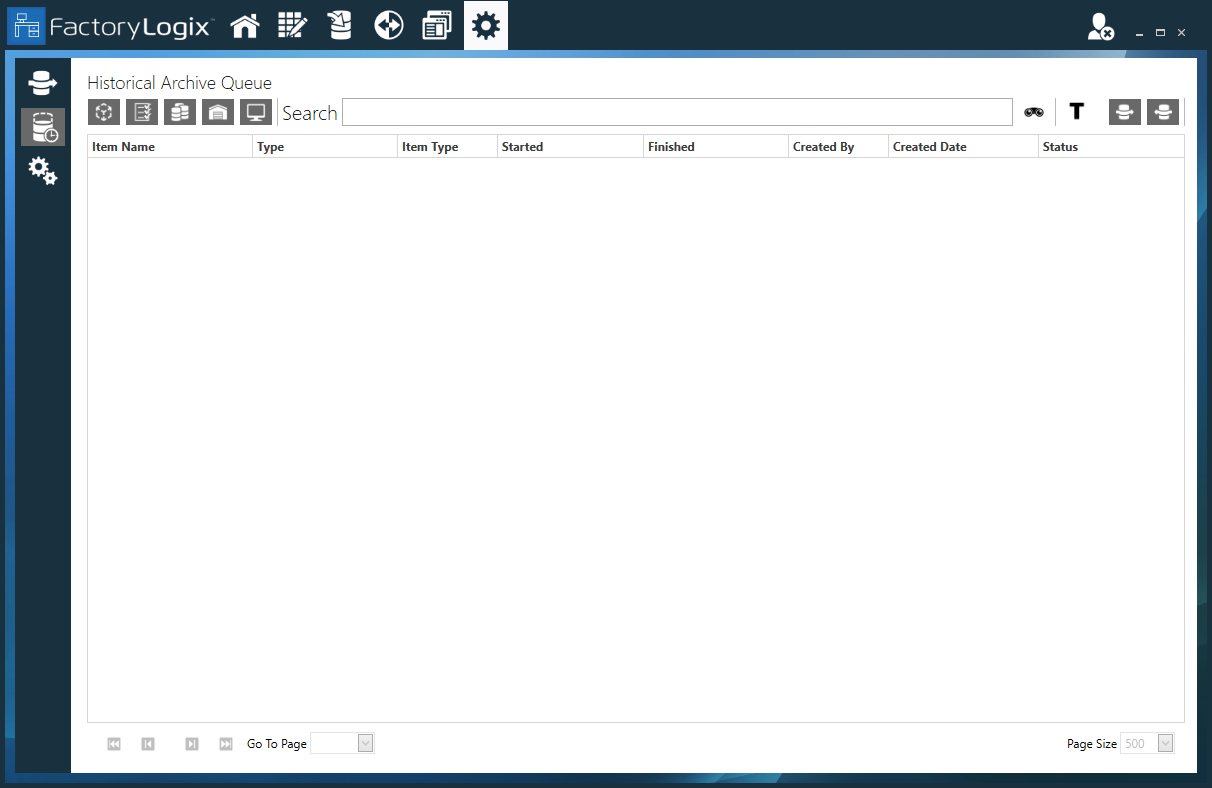Open the database filter icon on the toolbar
The height and width of the screenshot is (788, 1212).
click(180, 112)
